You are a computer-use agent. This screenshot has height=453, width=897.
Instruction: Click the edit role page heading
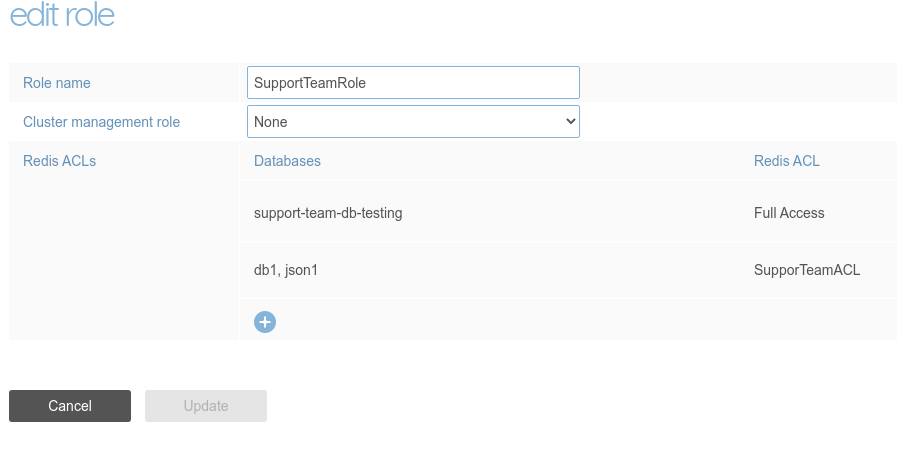62,16
